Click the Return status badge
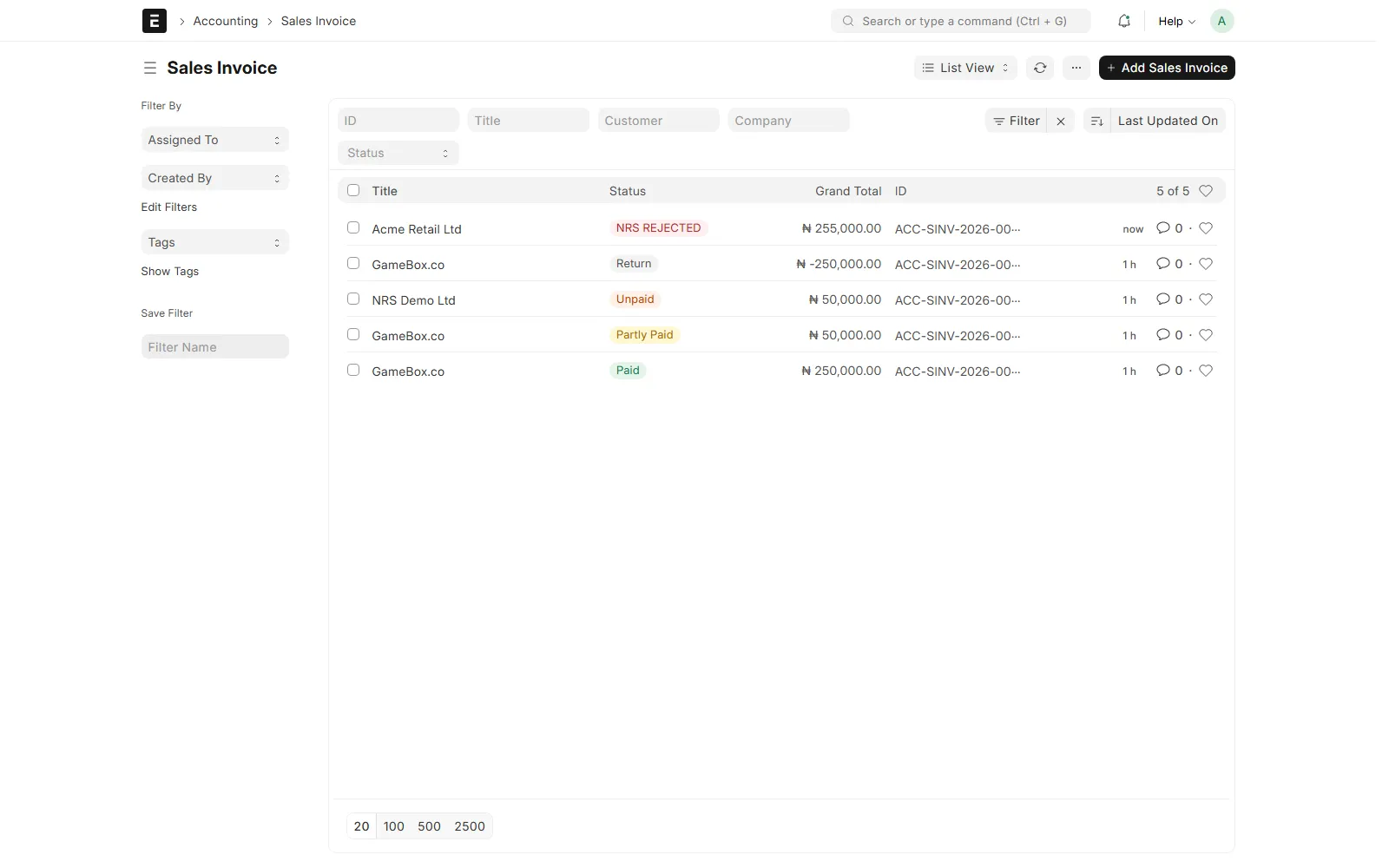Screen dimensions: 1389x868 [x=634, y=264]
